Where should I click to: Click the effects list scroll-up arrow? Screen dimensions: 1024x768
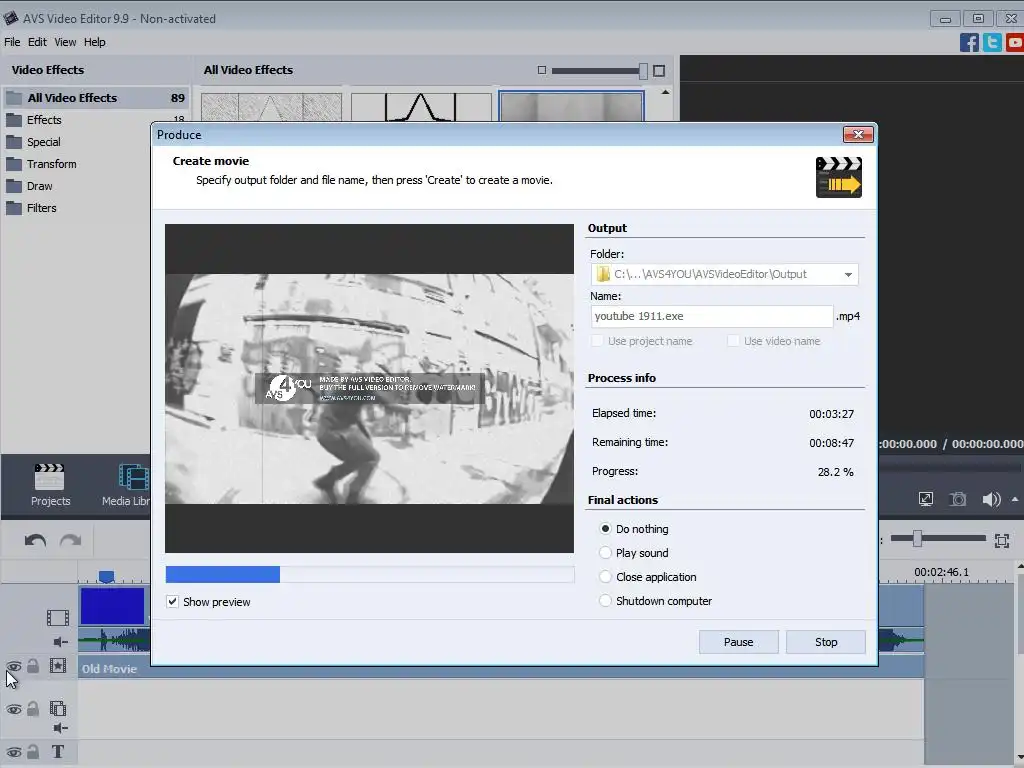(665, 93)
